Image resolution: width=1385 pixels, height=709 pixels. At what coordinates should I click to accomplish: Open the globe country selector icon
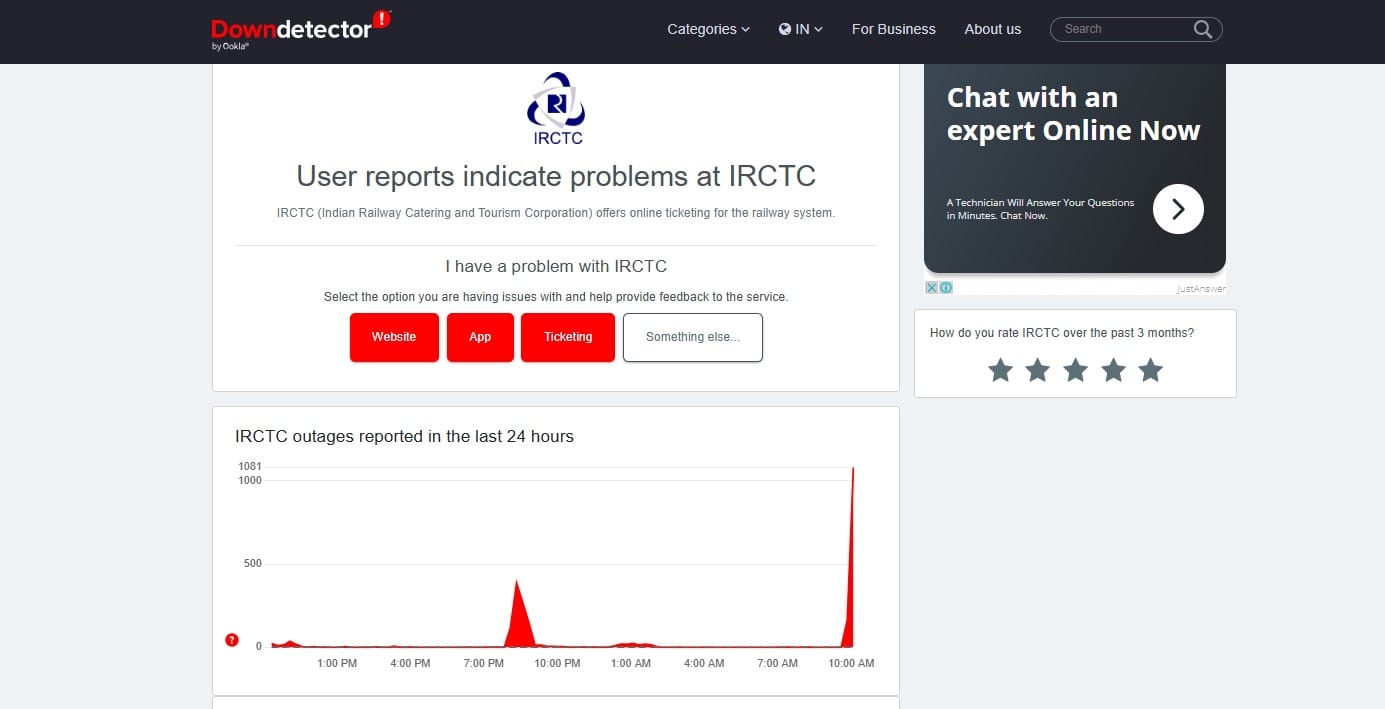(x=785, y=29)
